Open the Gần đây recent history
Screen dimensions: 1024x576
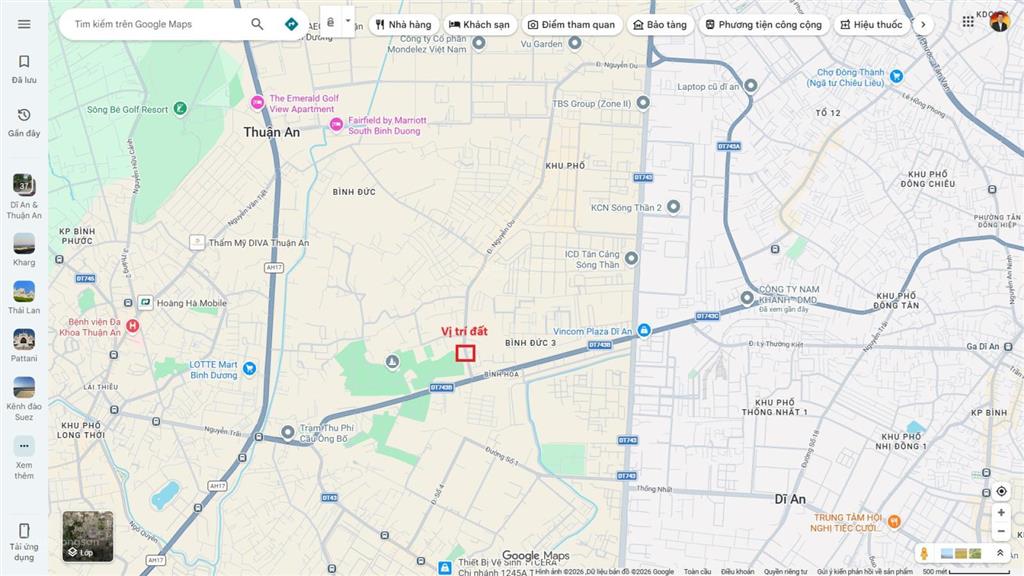click(24, 122)
